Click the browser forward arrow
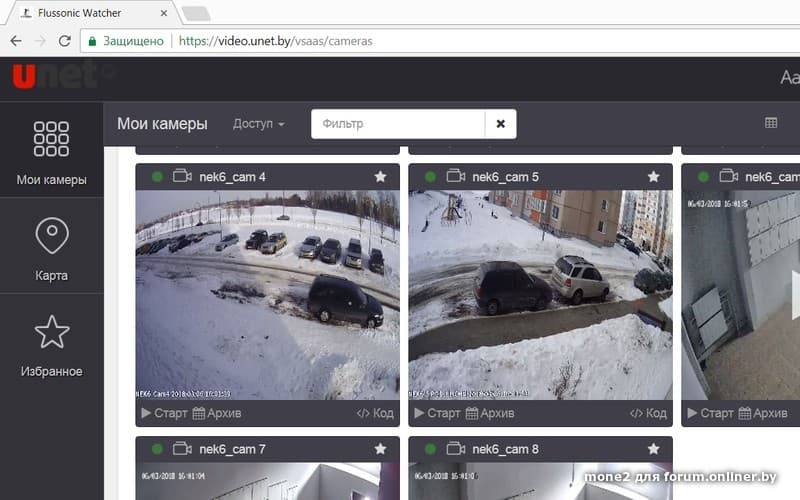 (x=40, y=41)
